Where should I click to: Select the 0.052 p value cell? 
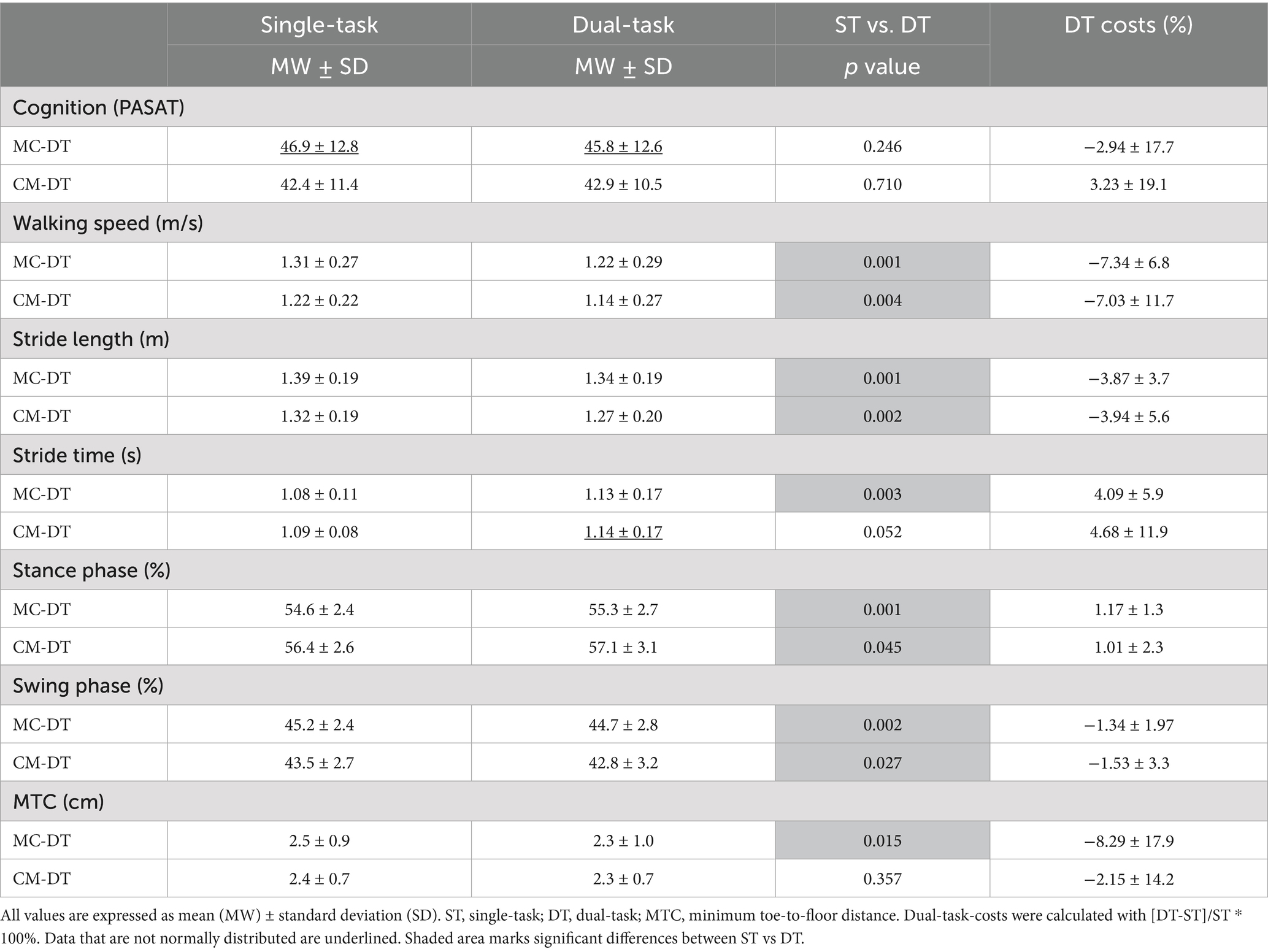(x=882, y=531)
